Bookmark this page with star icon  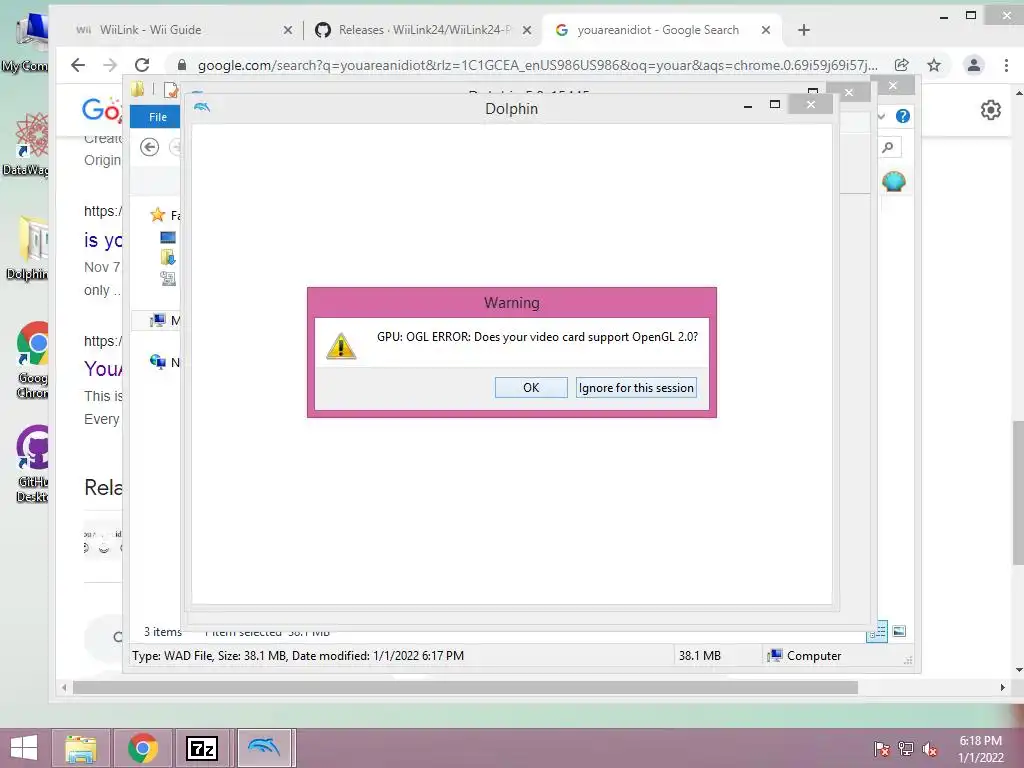pyautogui.click(x=934, y=65)
